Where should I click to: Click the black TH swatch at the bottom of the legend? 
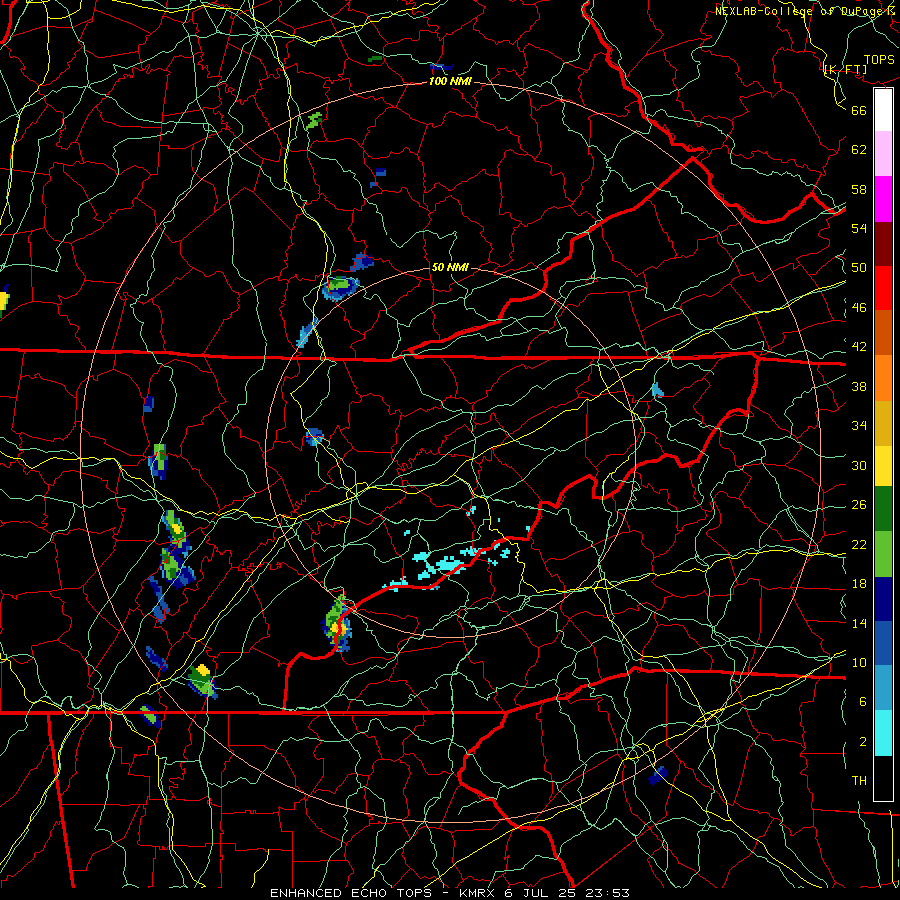tap(883, 778)
